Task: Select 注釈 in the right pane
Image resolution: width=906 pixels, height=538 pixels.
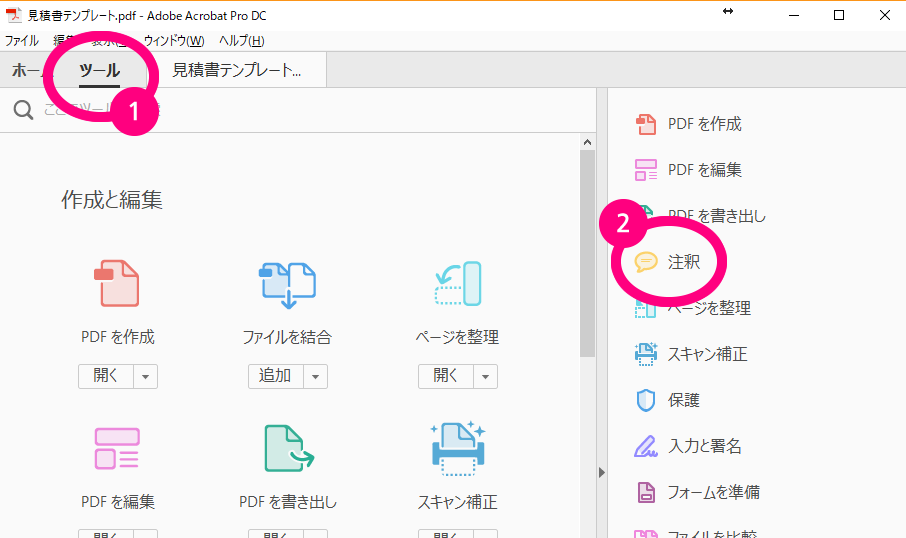Action: click(684, 262)
